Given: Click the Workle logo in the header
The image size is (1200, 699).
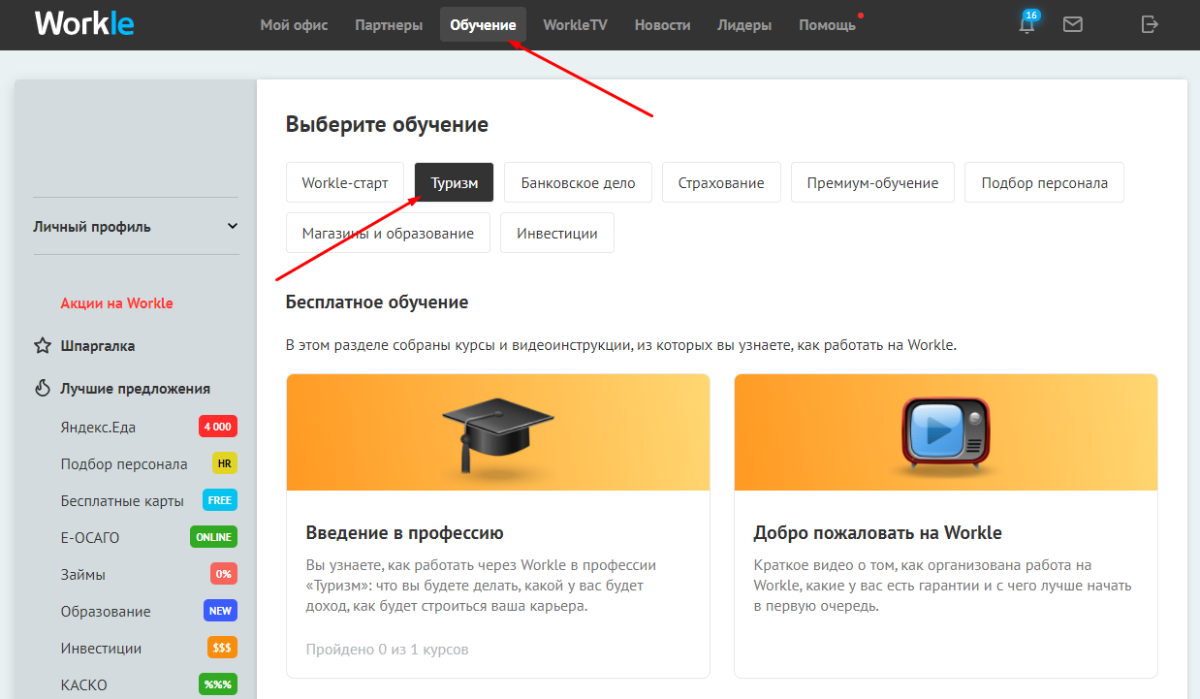Looking at the screenshot, I should (84, 23).
